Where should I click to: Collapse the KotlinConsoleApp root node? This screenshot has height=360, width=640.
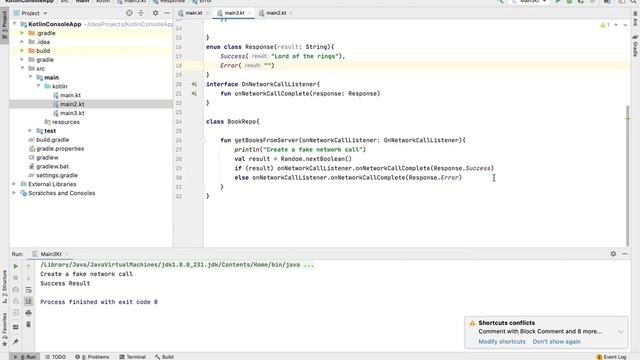(x=15, y=24)
